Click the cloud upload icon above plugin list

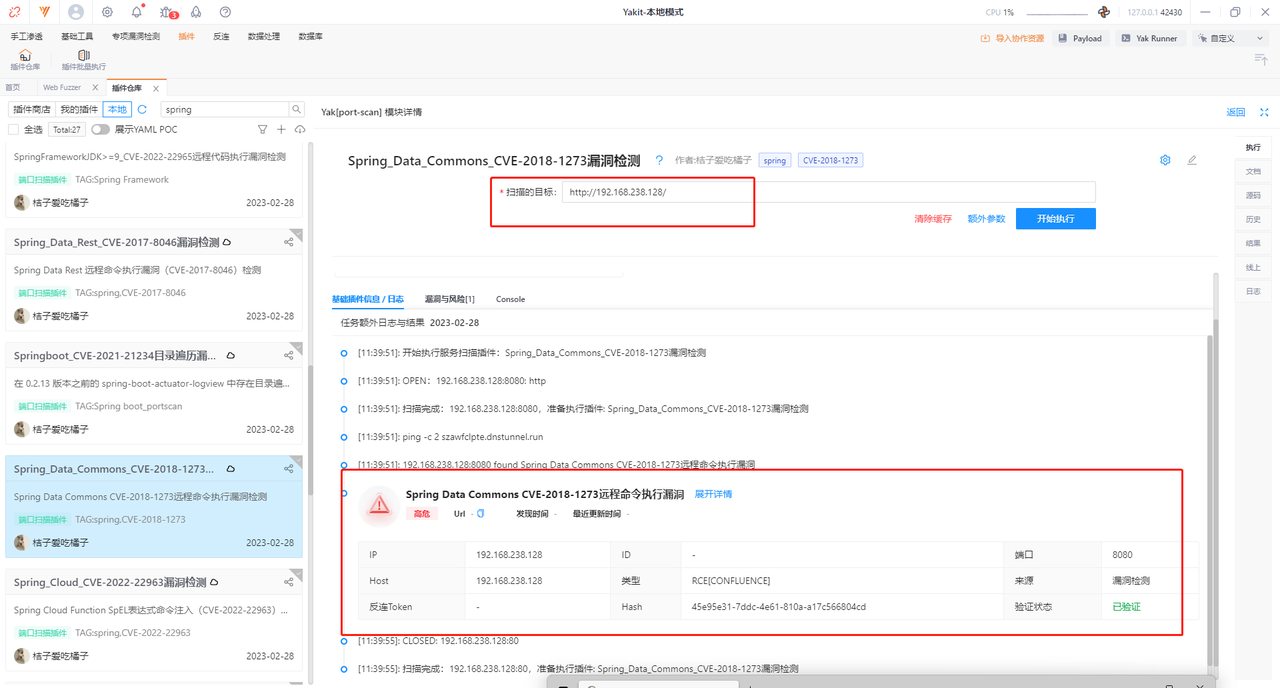click(300, 129)
